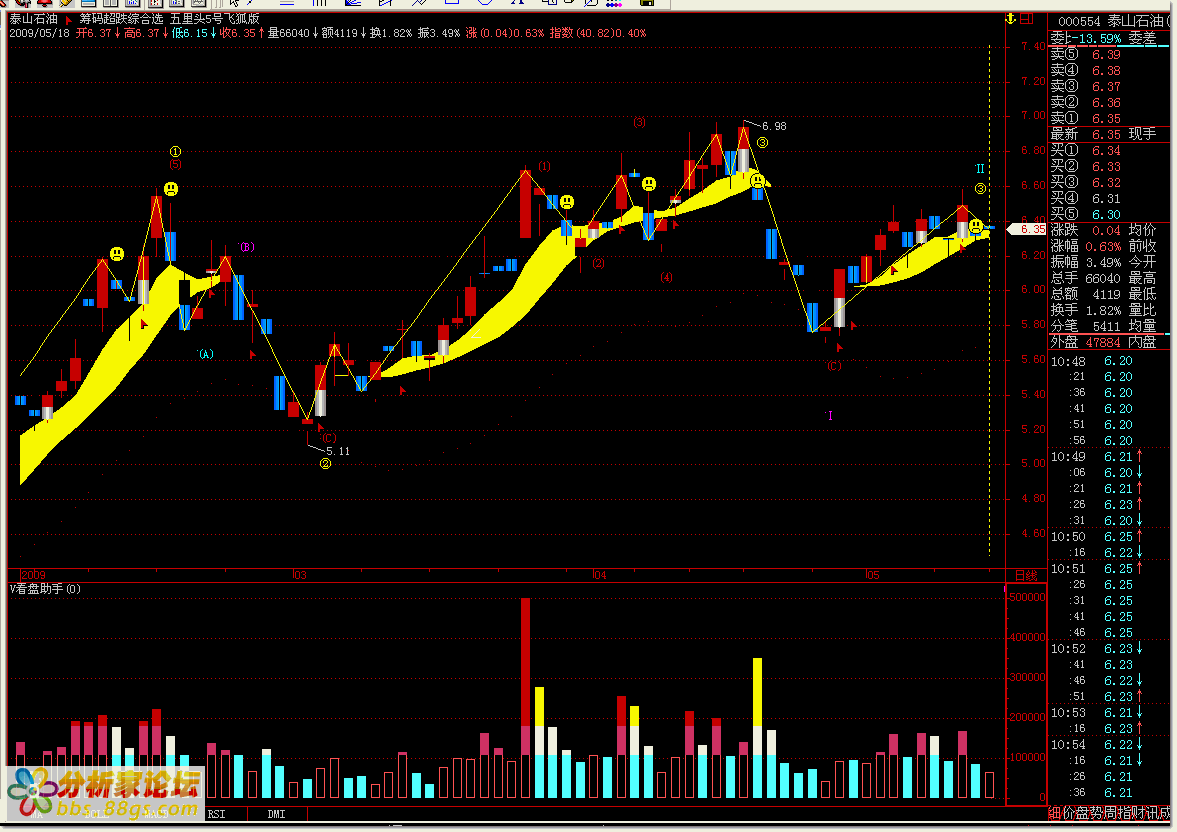
Task: Click the 泰山石油 stock name at top-left
Action: click(x=33, y=20)
